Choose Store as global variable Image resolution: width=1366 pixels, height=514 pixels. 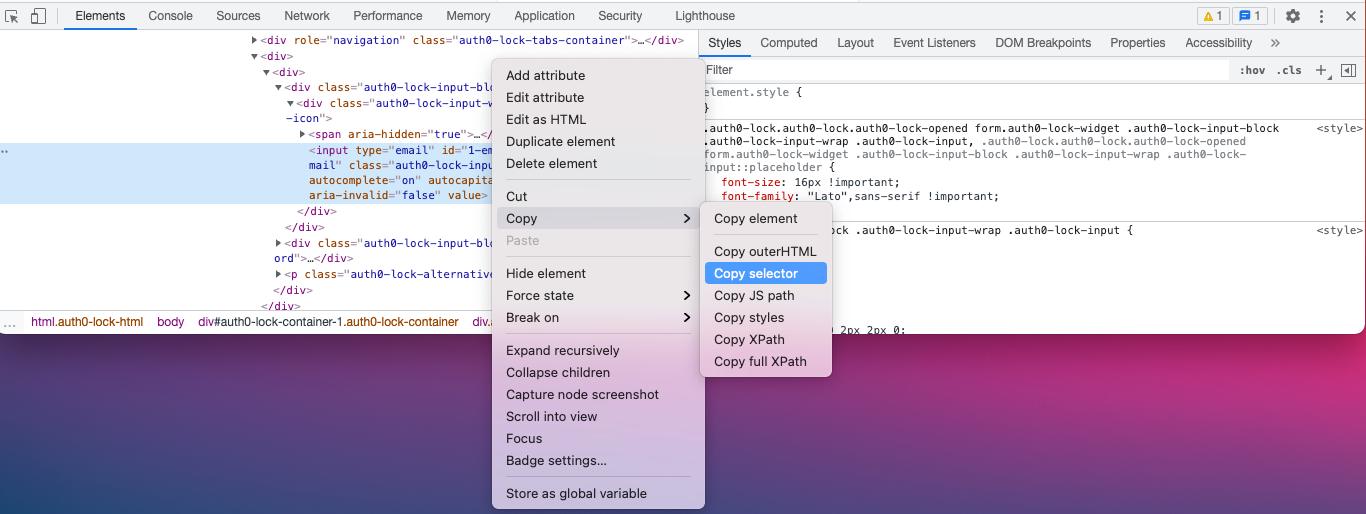pos(598,494)
